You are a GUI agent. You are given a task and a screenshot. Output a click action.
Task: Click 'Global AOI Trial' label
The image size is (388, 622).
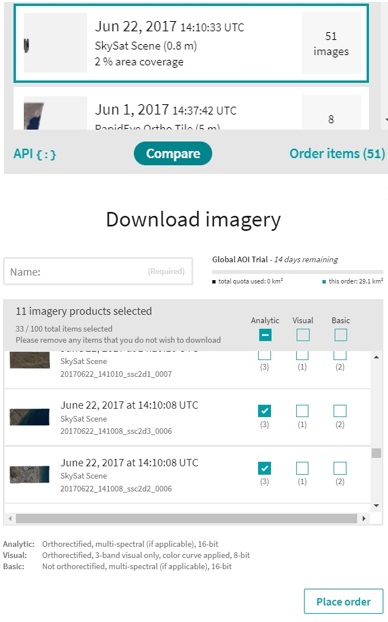point(240,259)
